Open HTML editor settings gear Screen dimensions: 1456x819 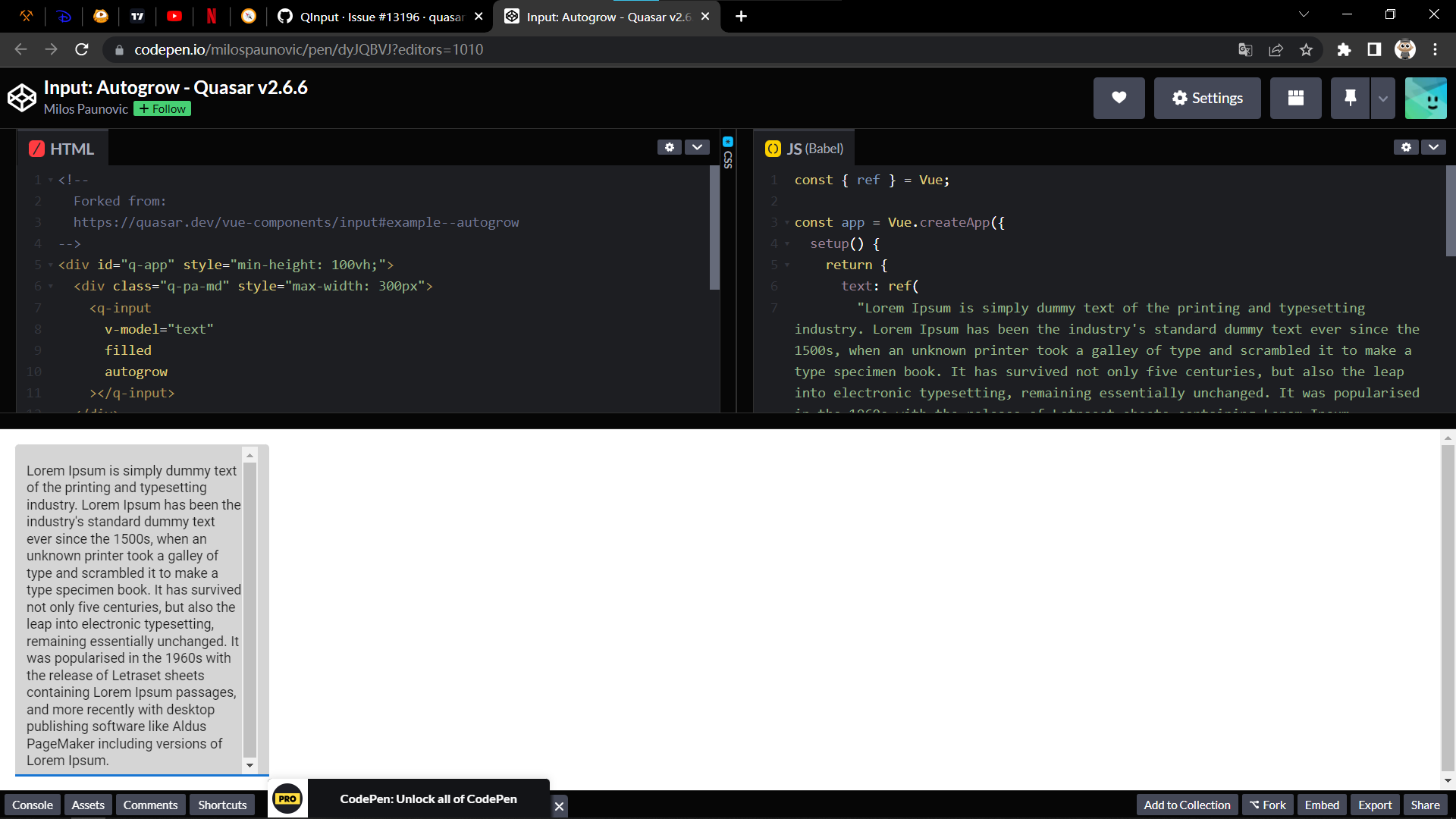click(669, 147)
